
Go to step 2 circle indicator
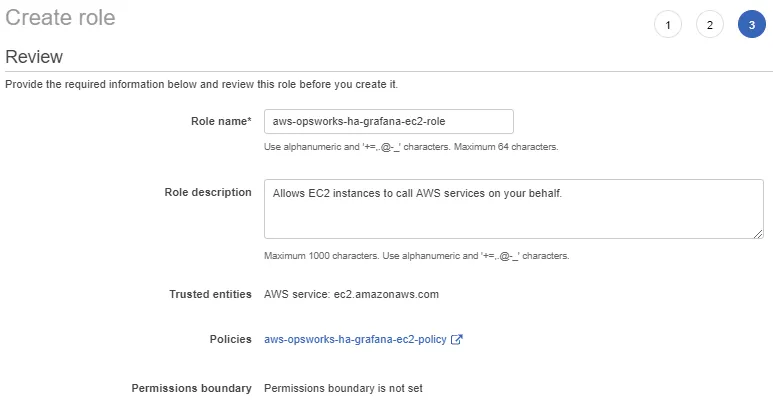[709, 25]
